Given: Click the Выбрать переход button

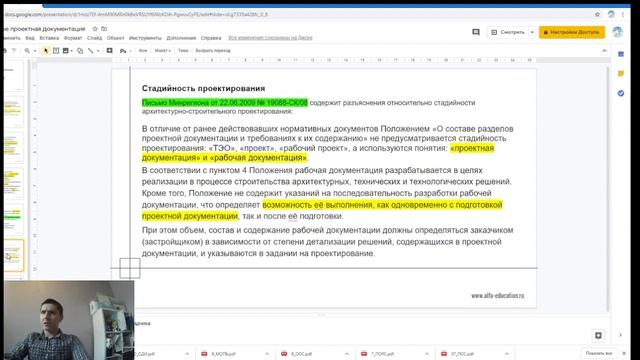Looking at the screenshot, I should (213, 51).
